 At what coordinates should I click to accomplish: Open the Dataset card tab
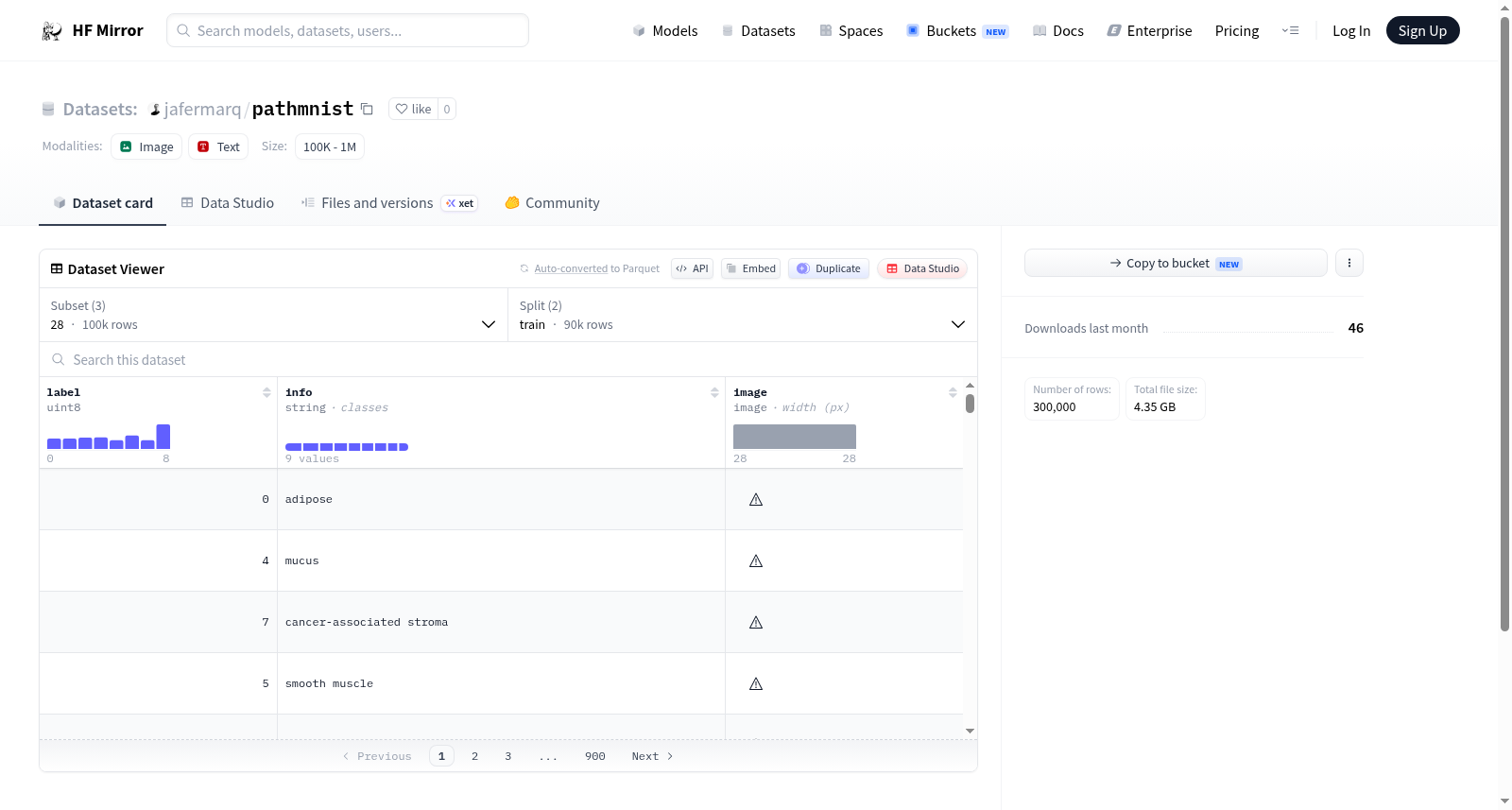click(103, 203)
